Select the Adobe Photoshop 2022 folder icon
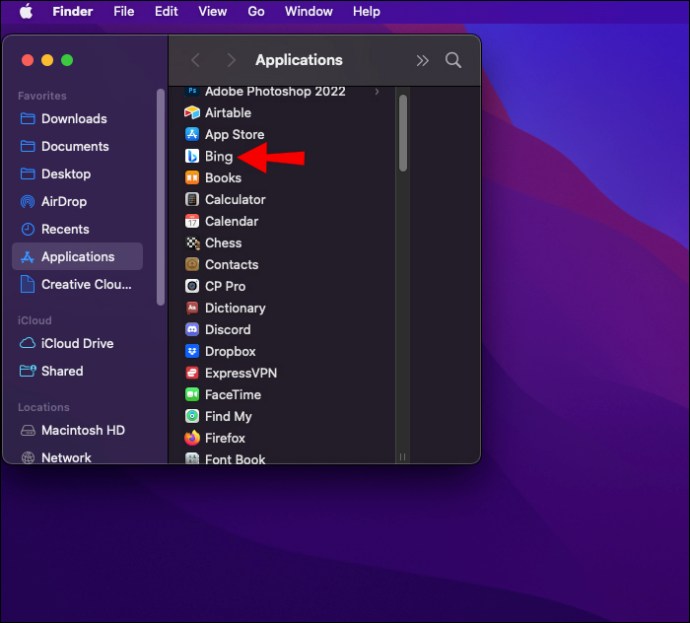Screen dimensions: 690x623 (192, 91)
